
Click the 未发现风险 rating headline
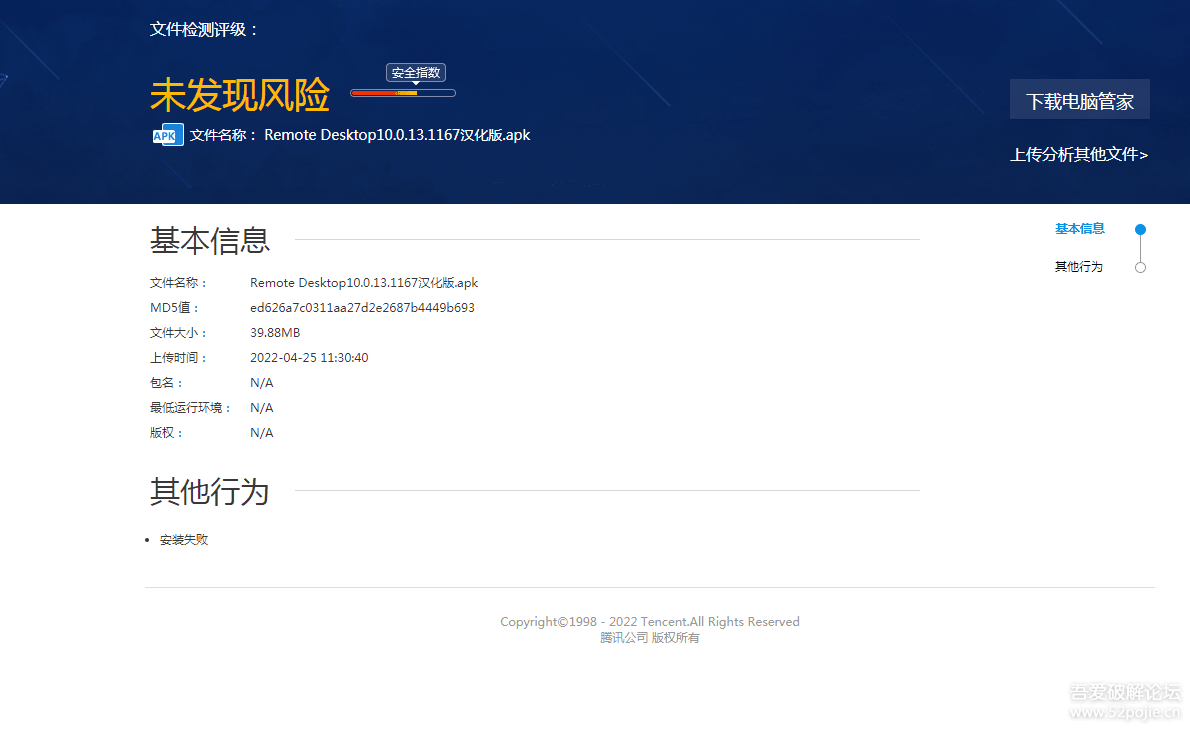(x=240, y=93)
